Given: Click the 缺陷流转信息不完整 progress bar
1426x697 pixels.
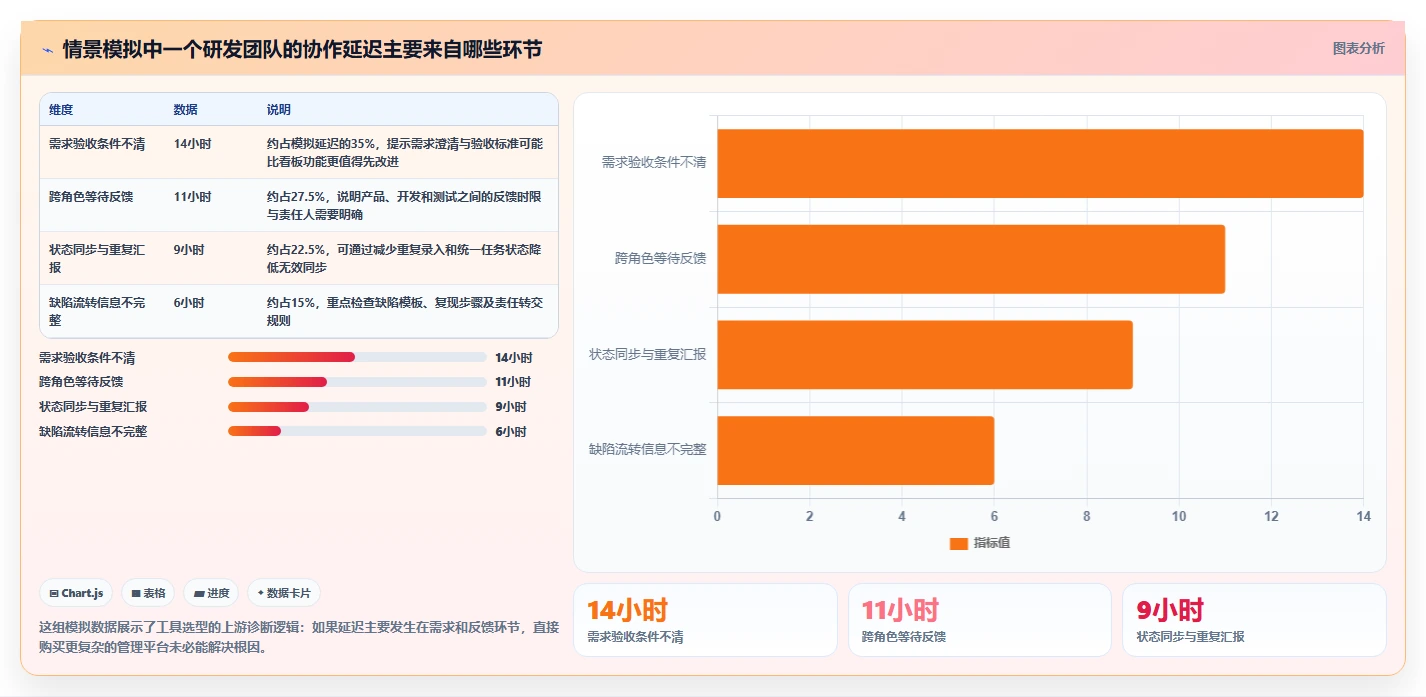Looking at the screenshot, I should pos(357,431).
